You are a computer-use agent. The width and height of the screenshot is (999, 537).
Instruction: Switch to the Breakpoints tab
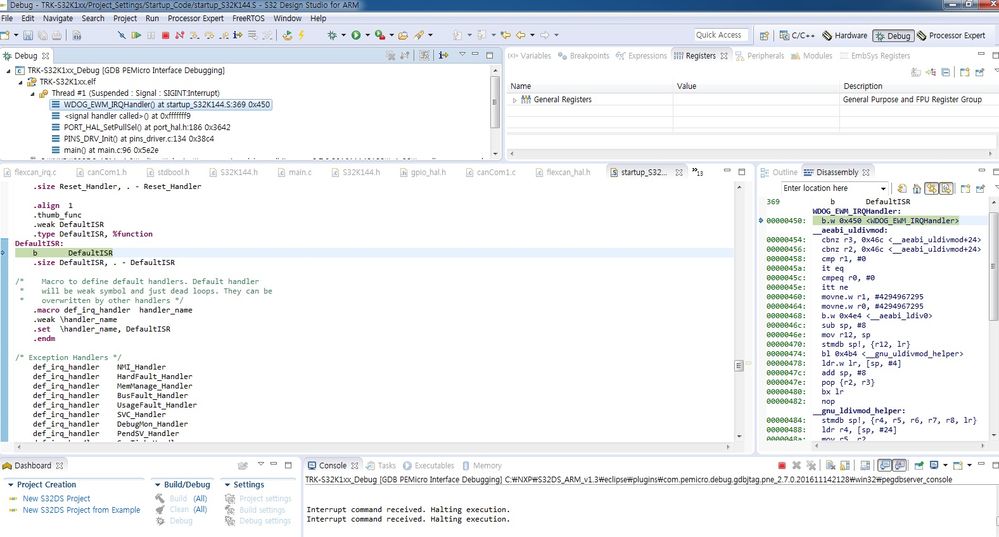click(584, 56)
